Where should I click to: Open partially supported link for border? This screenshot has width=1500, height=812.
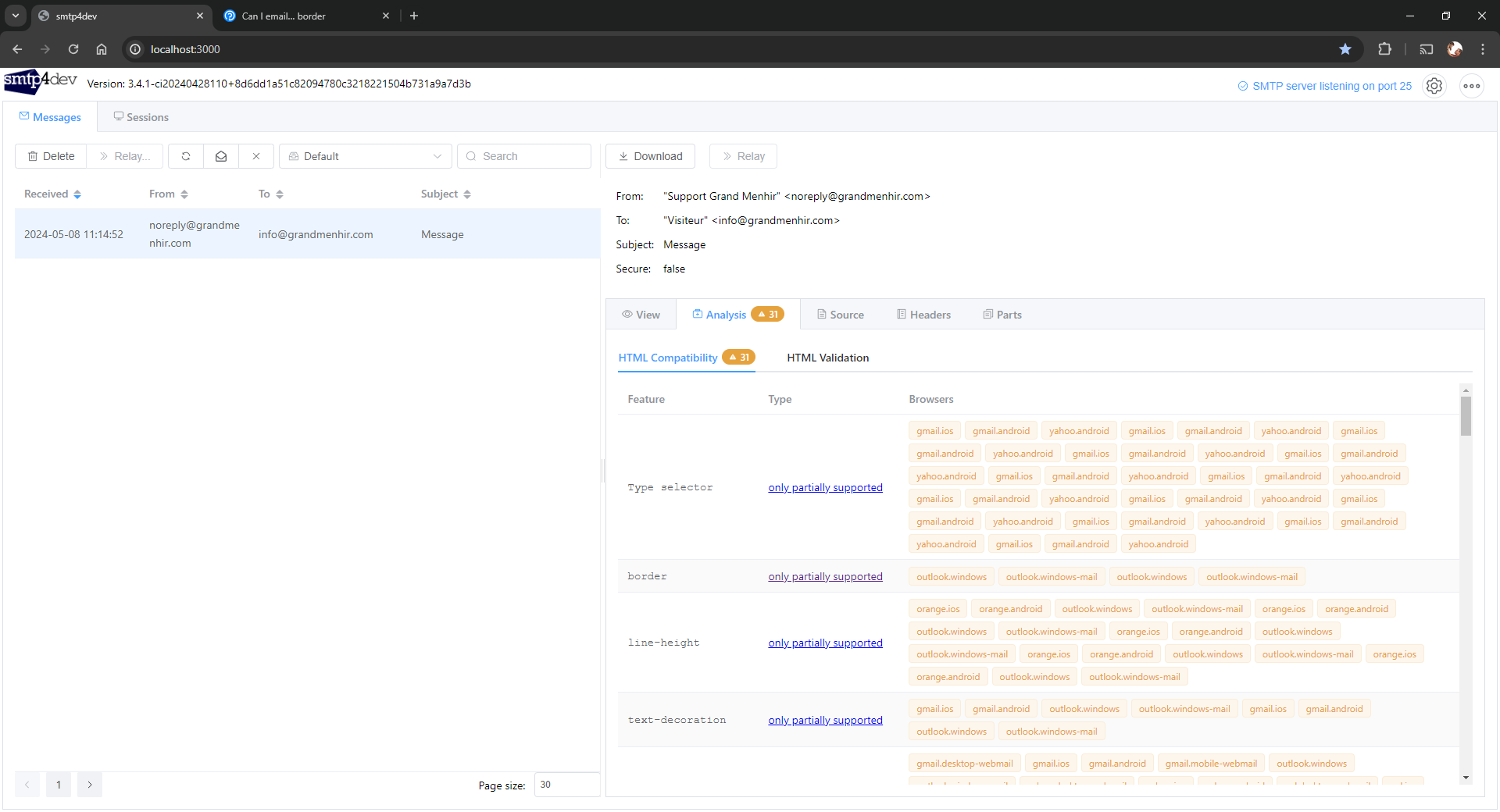tap(825, 576)
